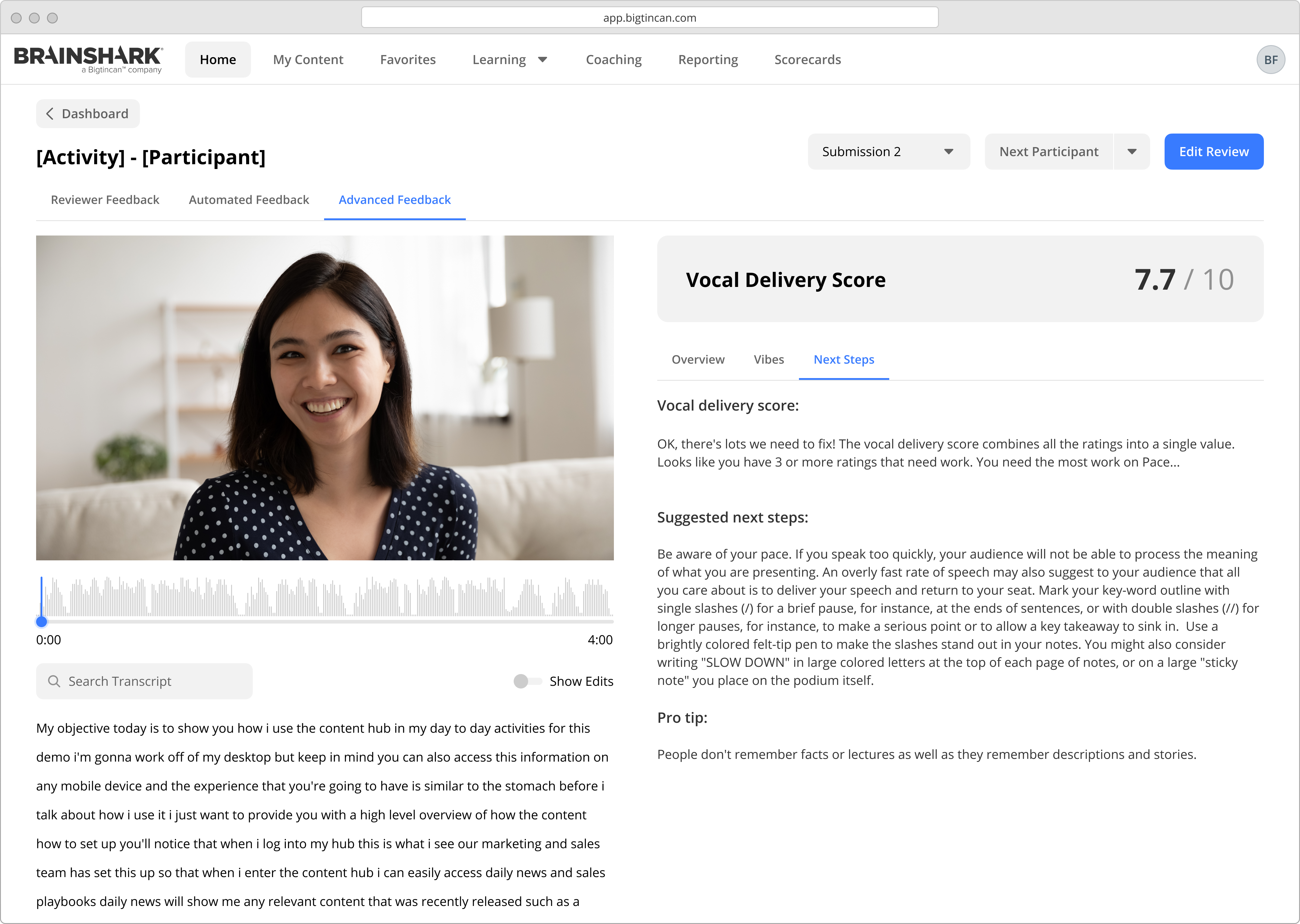
Task: Click the participant video thumbnail
Action: 324,398
